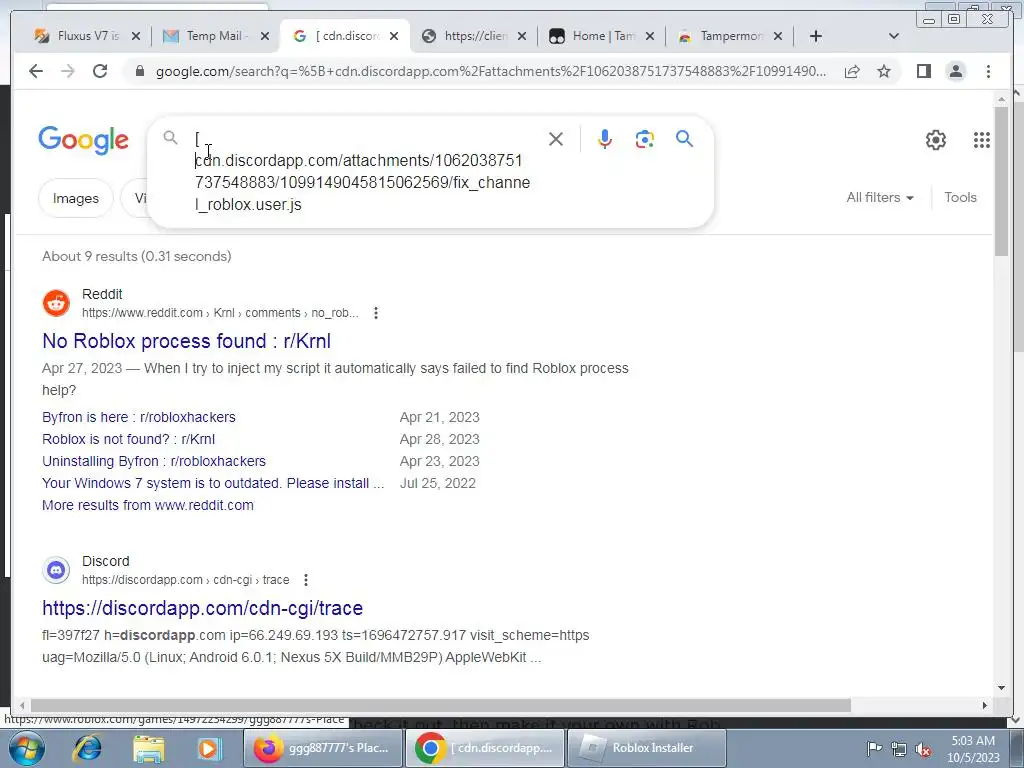Click inside the Google search text field
The image size is (1024, 768).
[362, 171]
